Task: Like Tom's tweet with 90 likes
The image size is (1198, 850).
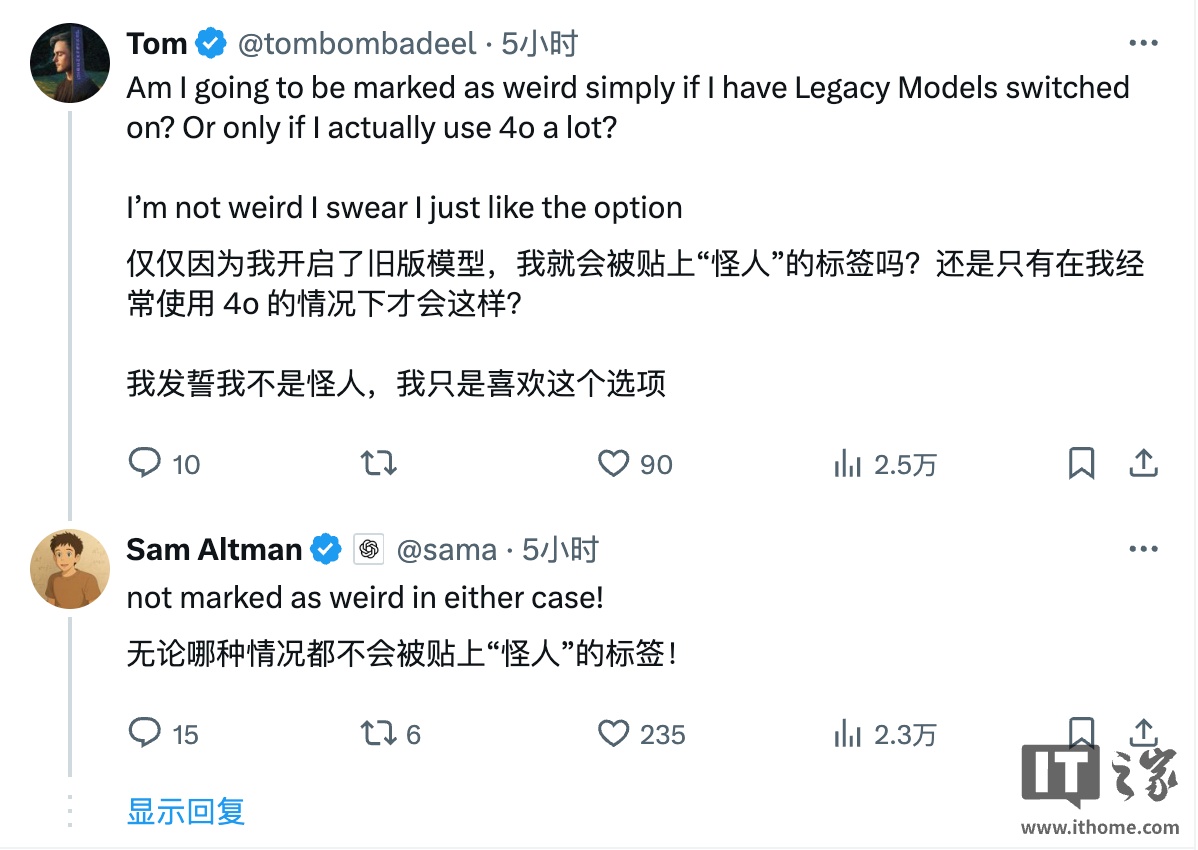Action: (613, 463)
